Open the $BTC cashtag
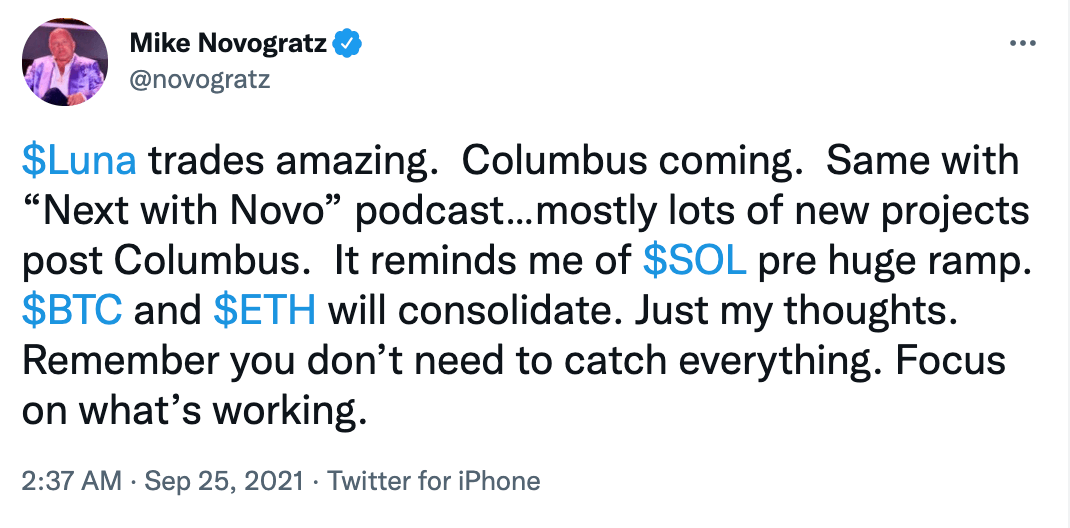Screen dimensions: 1070x528 point(72,310)
